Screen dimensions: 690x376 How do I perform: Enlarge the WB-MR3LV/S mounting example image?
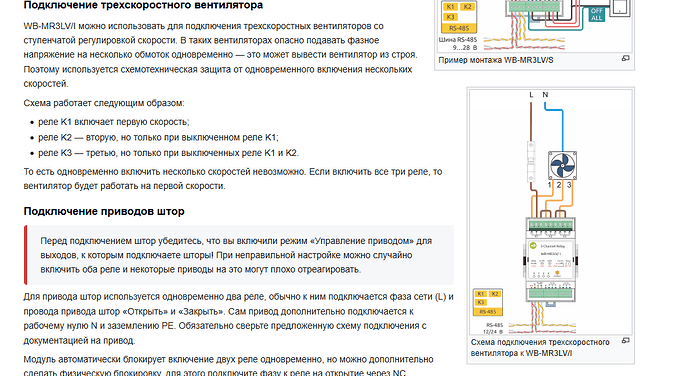(625, 58)
